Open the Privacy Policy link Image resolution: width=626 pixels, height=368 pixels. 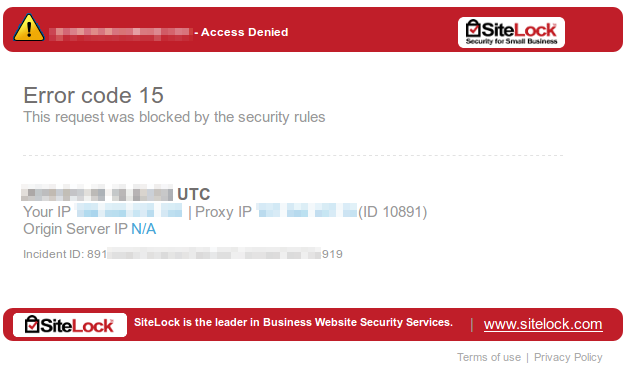coord(568,357)
